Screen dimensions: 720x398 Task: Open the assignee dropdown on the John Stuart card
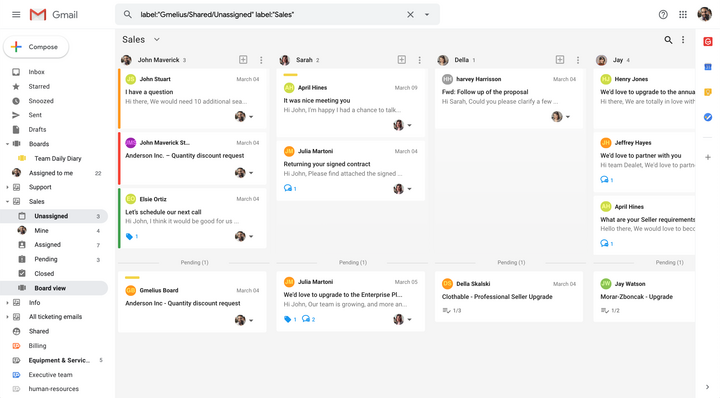(251, 117)
